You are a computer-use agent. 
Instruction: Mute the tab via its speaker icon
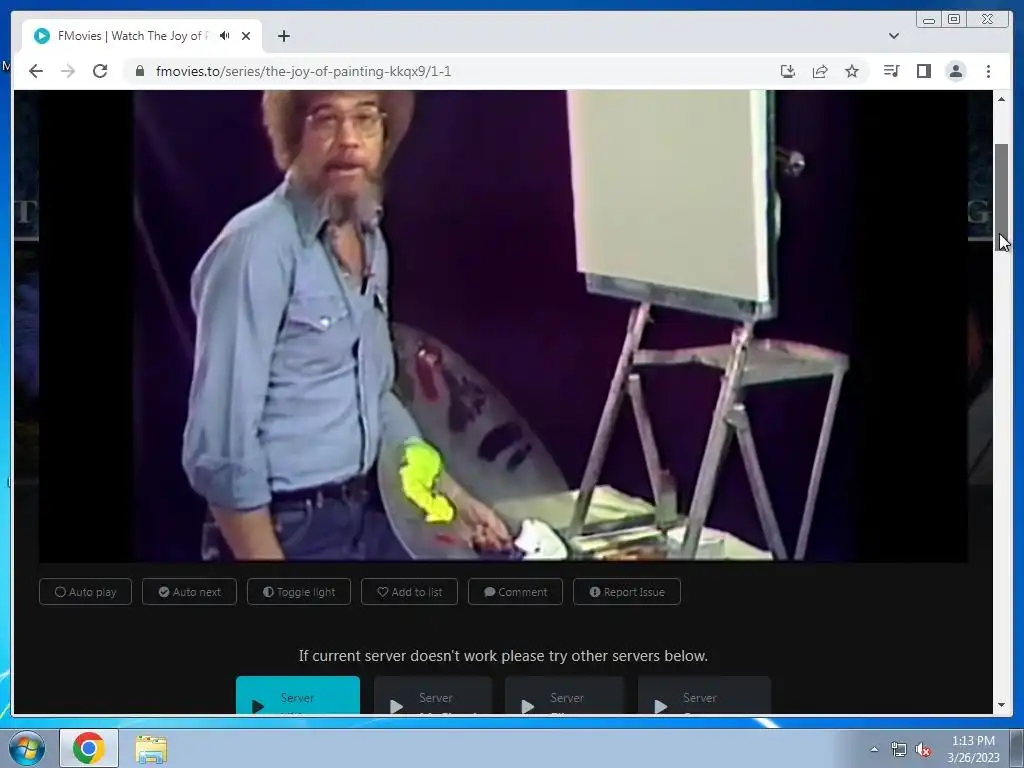tap(225, 36)
